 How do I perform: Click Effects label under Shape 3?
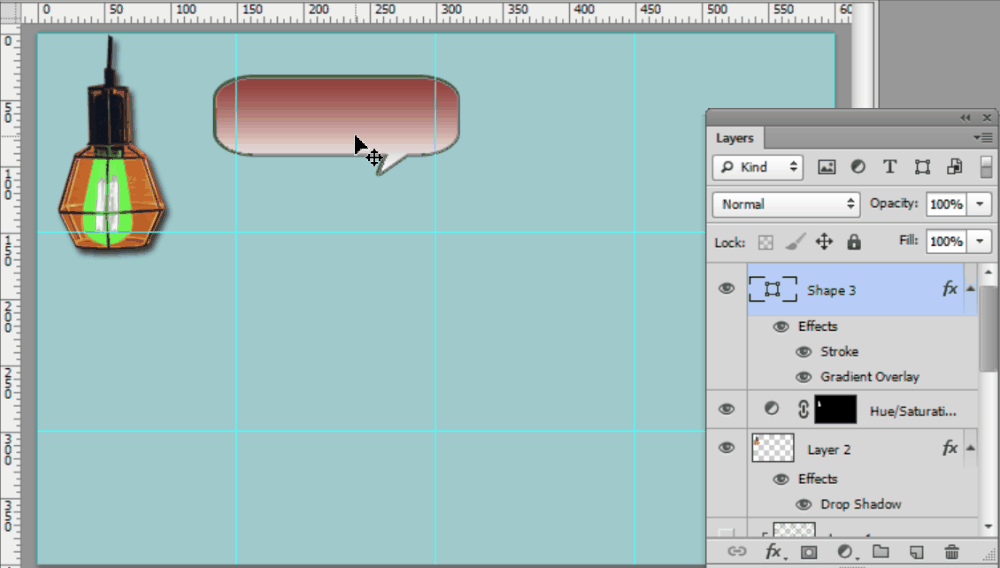pyautogui.click(x=818, y=326)
